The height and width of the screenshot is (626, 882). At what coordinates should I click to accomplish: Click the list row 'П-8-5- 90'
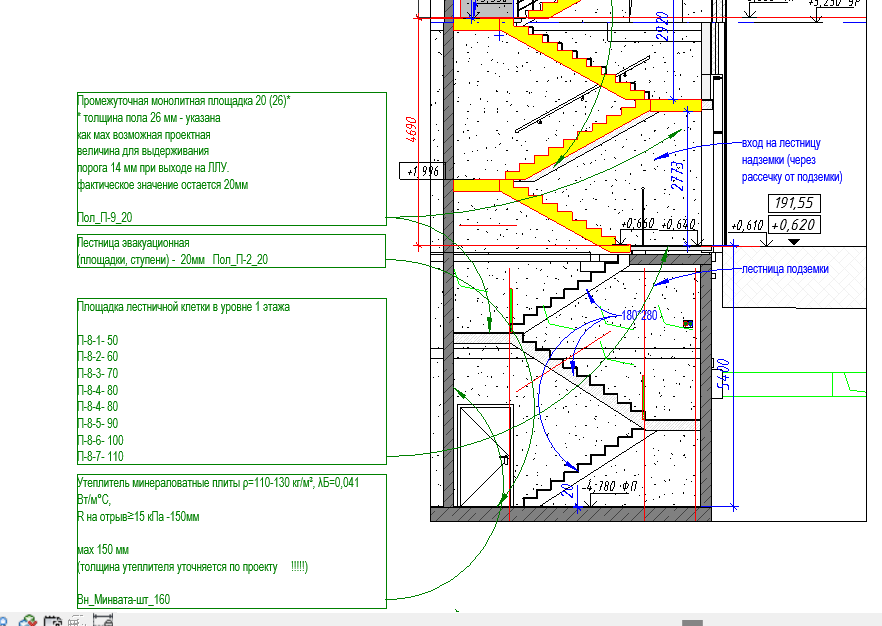pos(98,424)
